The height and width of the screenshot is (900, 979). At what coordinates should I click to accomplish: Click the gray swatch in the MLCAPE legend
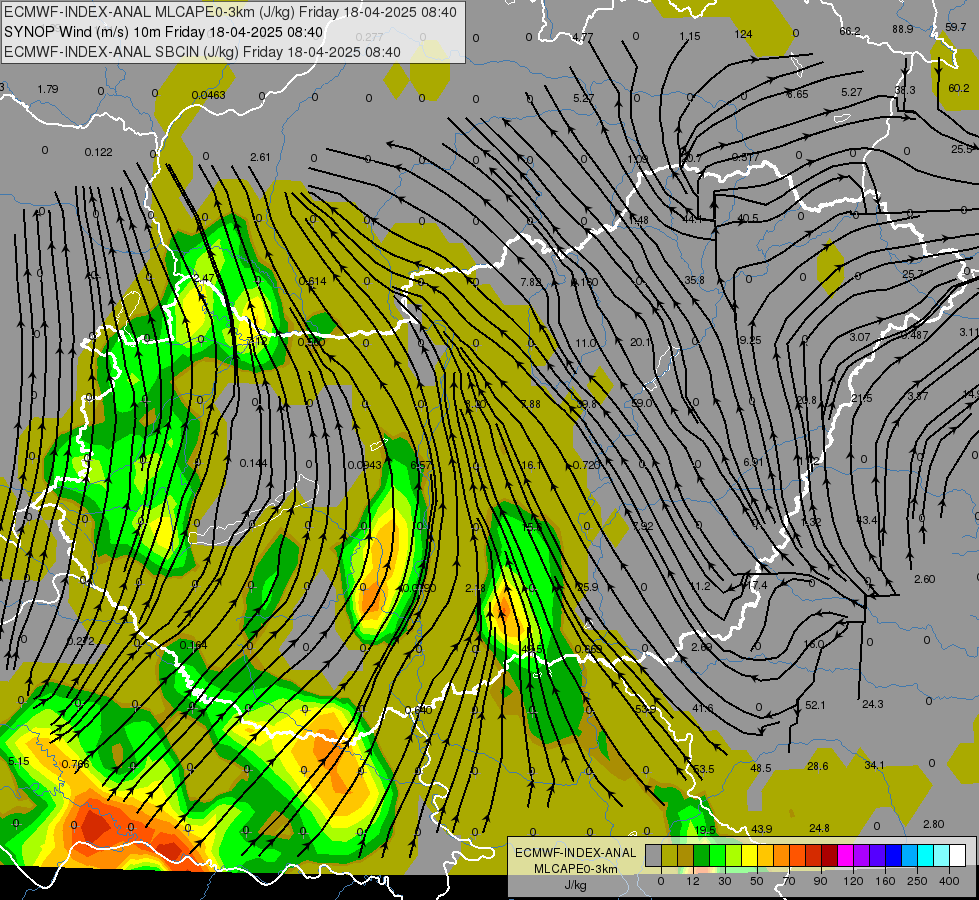click(x=654, y=855)
